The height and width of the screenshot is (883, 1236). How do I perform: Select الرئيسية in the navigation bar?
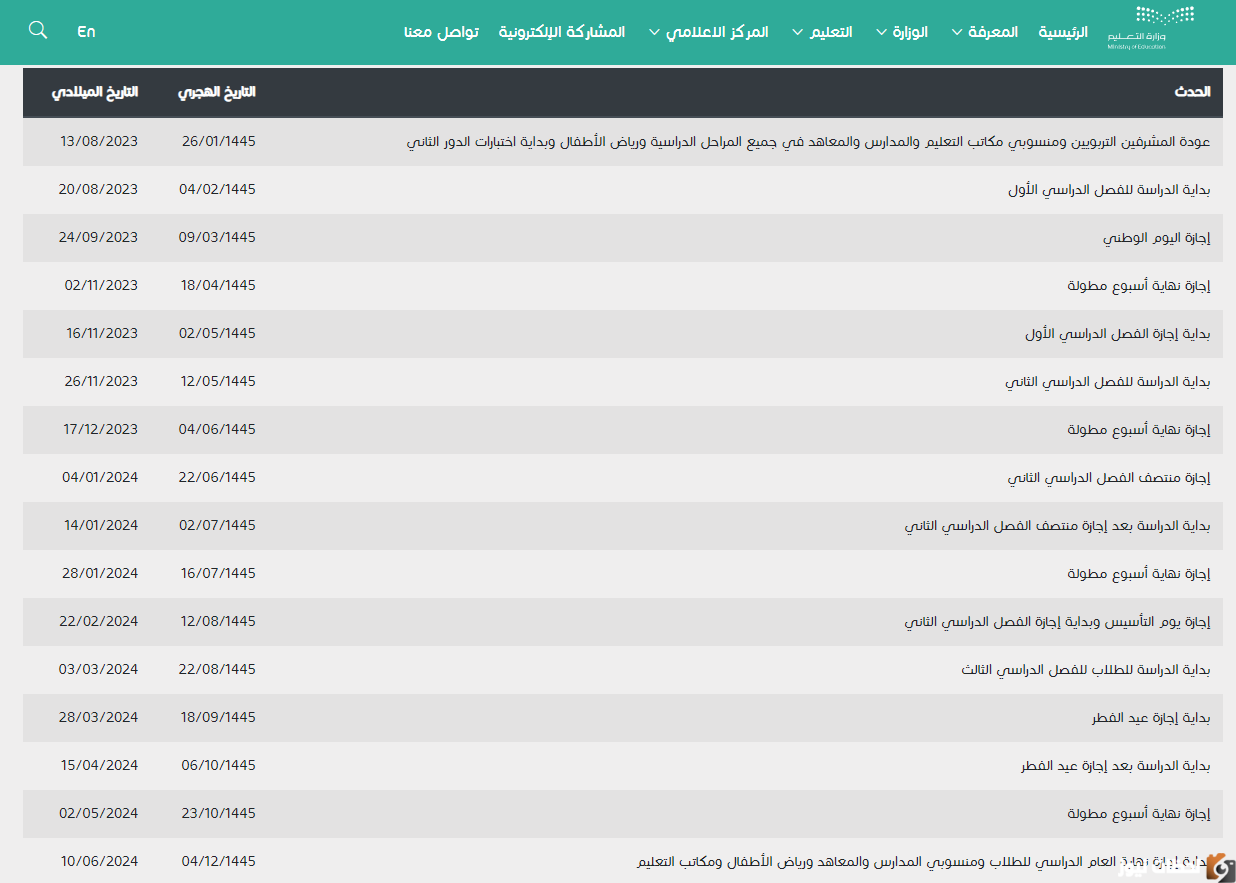tap(1062, 32)
